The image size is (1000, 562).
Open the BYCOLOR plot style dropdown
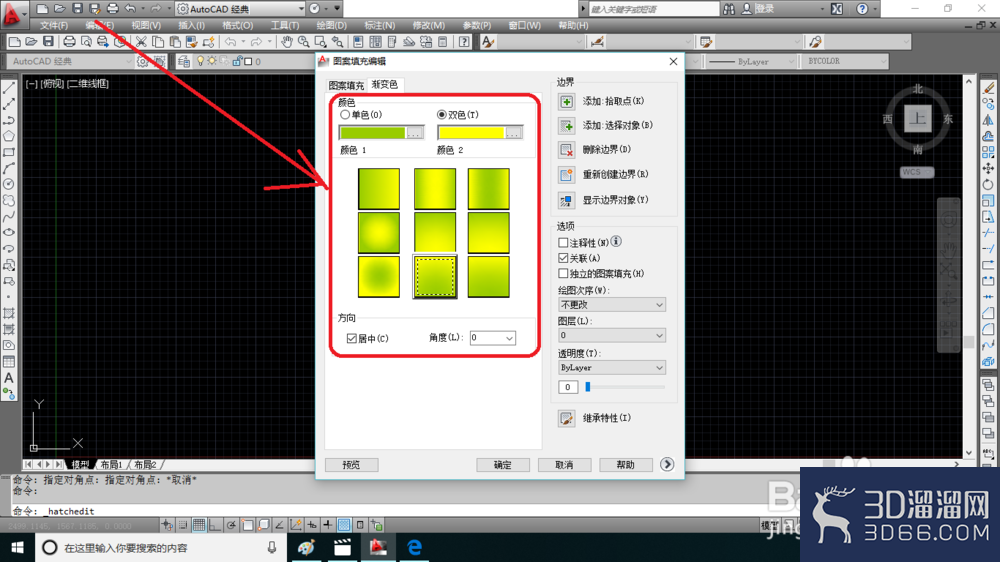pyautogui.click(x=844, y=61)
